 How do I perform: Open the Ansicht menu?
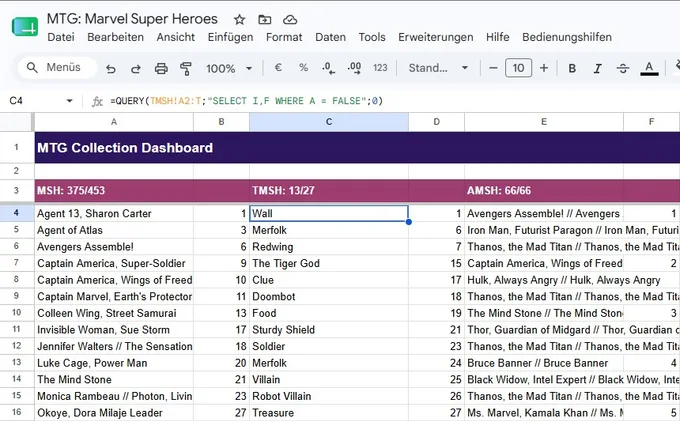pos(176,37)
